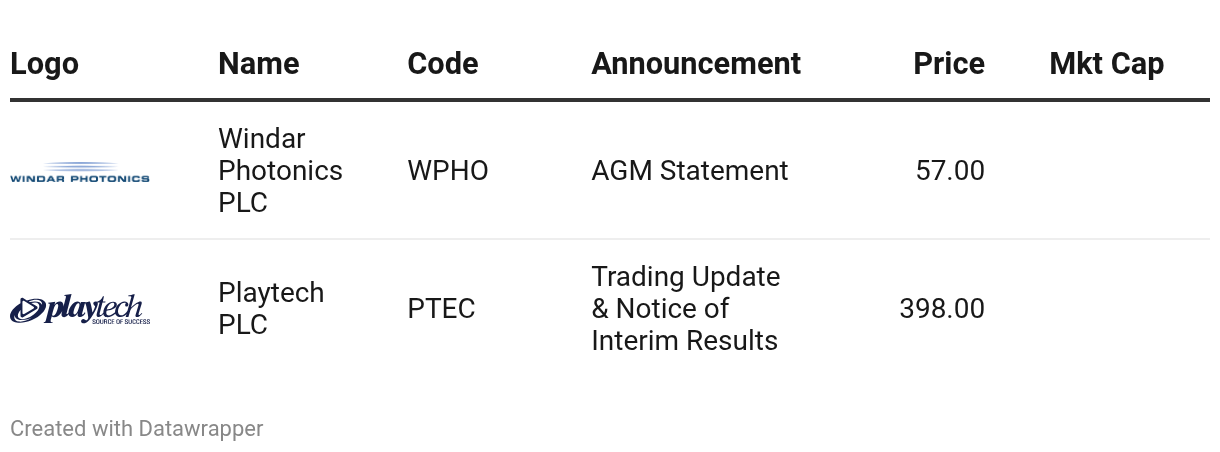1220x452 pixels.
Task: Click the 57.00 price value
Action: coord(949,171)
